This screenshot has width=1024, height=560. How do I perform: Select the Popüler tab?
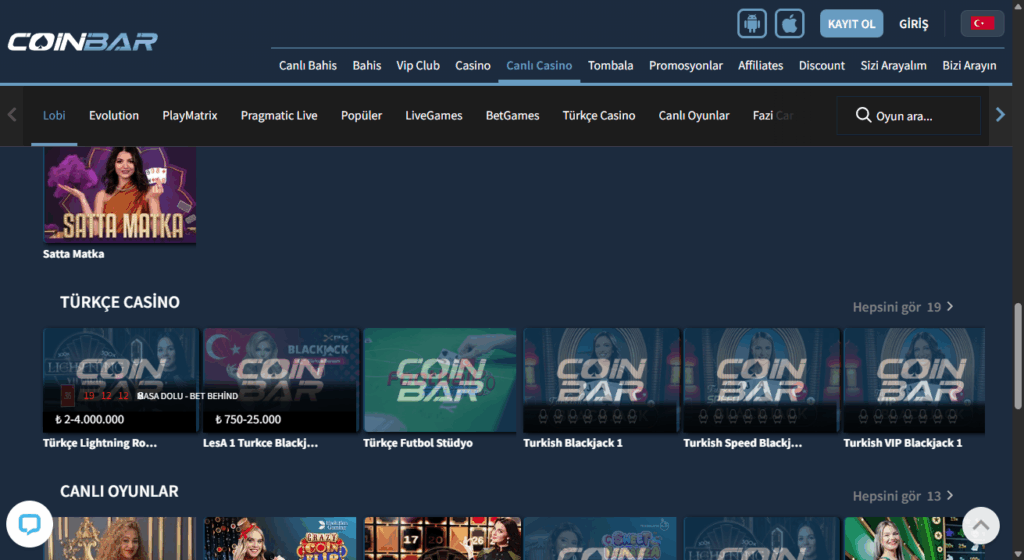[361, 116]
